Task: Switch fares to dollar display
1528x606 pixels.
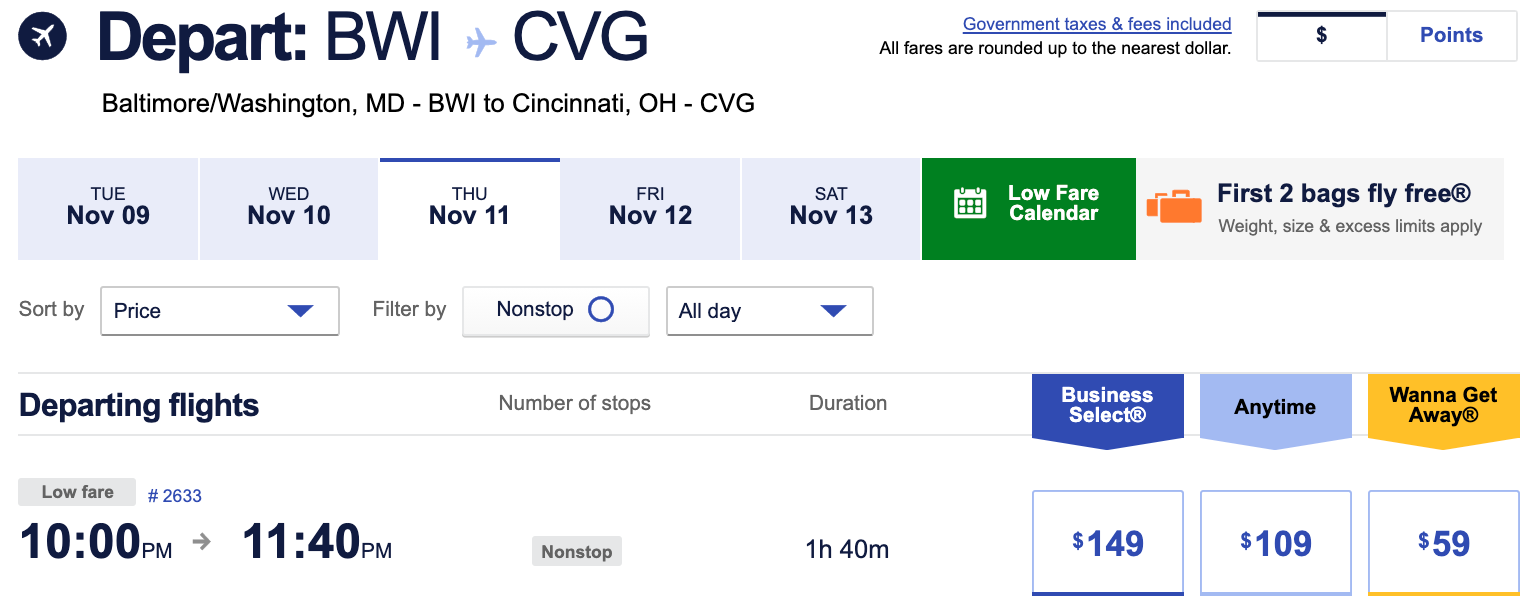Action: [1321, 35]
